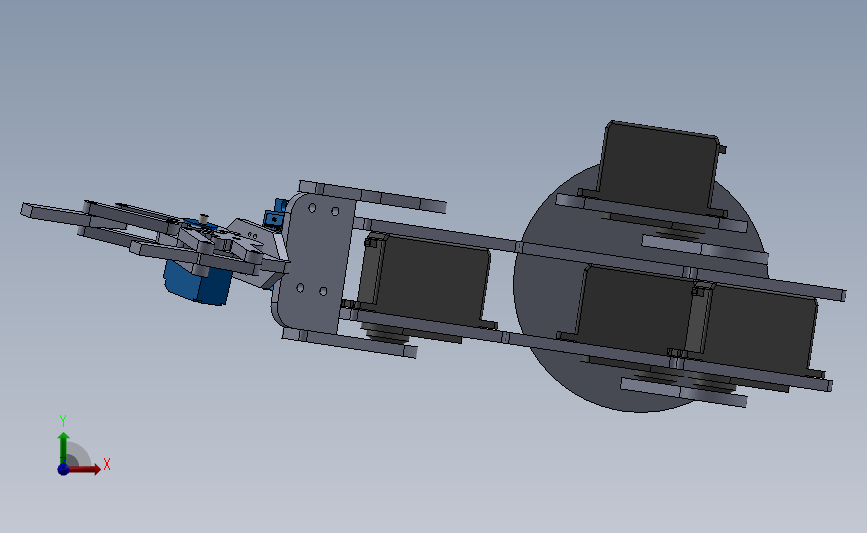The image size is (867, 533).
Task: Select the upright dark servo atop the base
Action: (659, 166)
